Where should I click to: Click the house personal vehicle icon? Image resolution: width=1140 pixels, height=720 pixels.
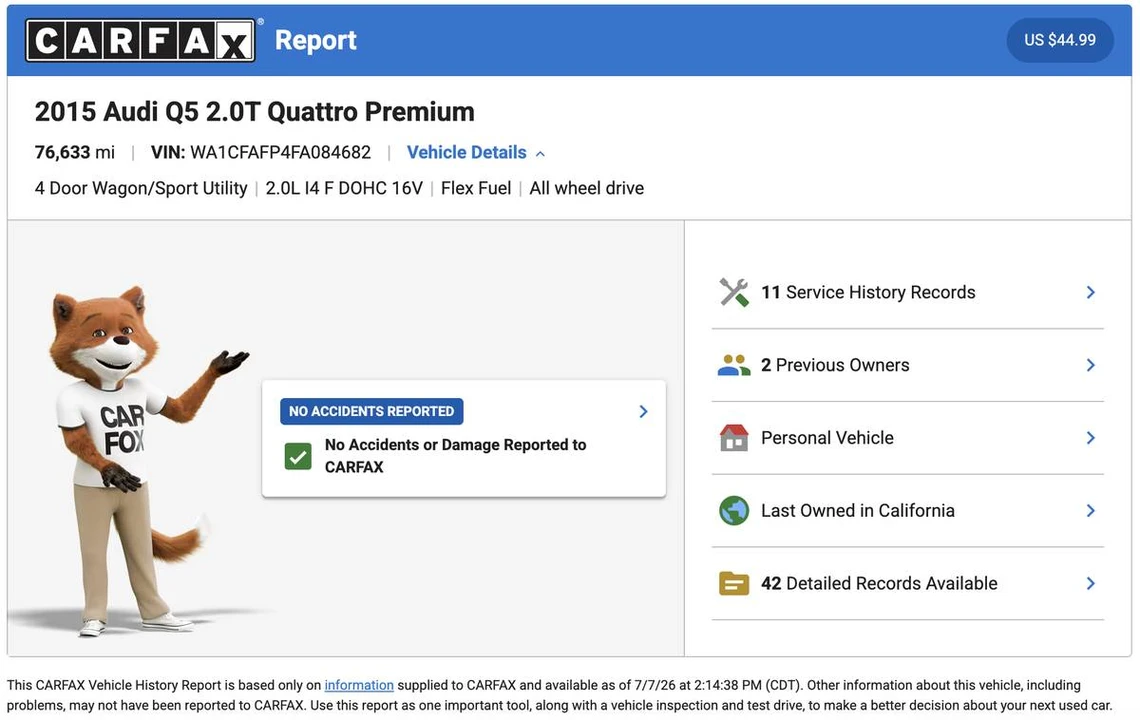(734, 438)
